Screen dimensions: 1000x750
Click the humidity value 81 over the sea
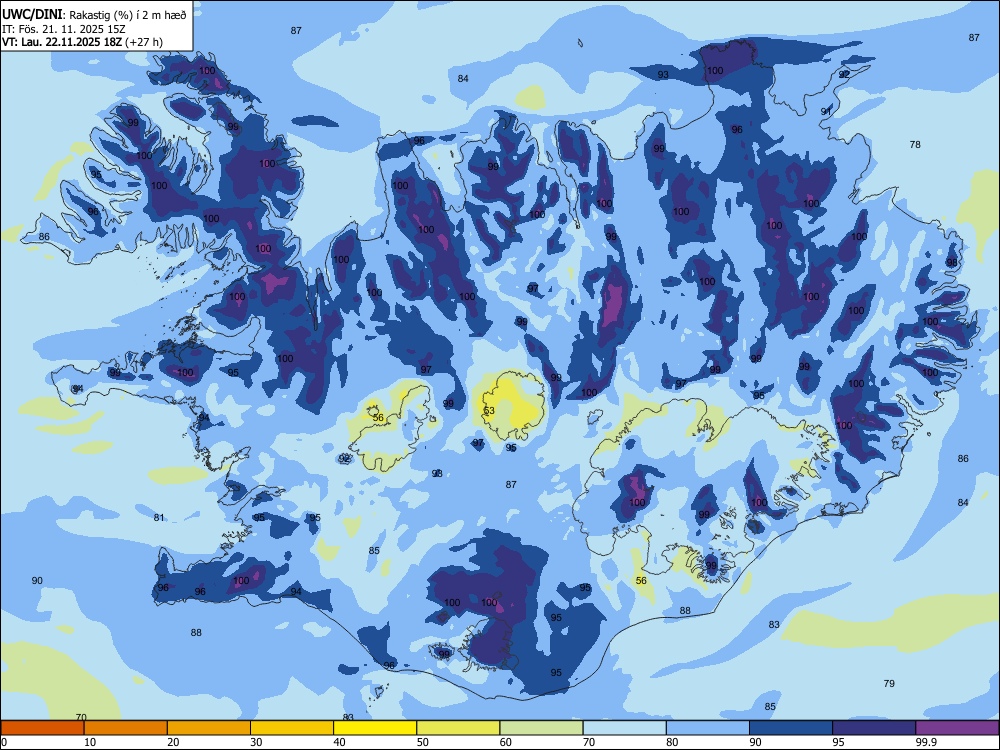coord(159,518)
